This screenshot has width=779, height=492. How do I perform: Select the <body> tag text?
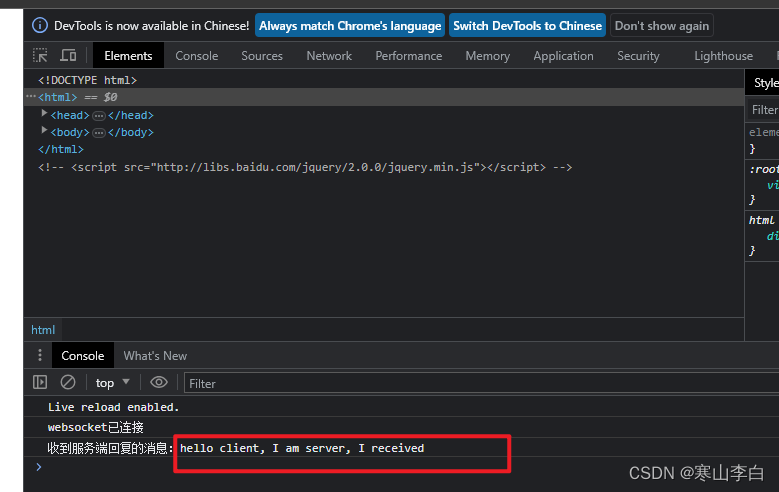point(70,132)
